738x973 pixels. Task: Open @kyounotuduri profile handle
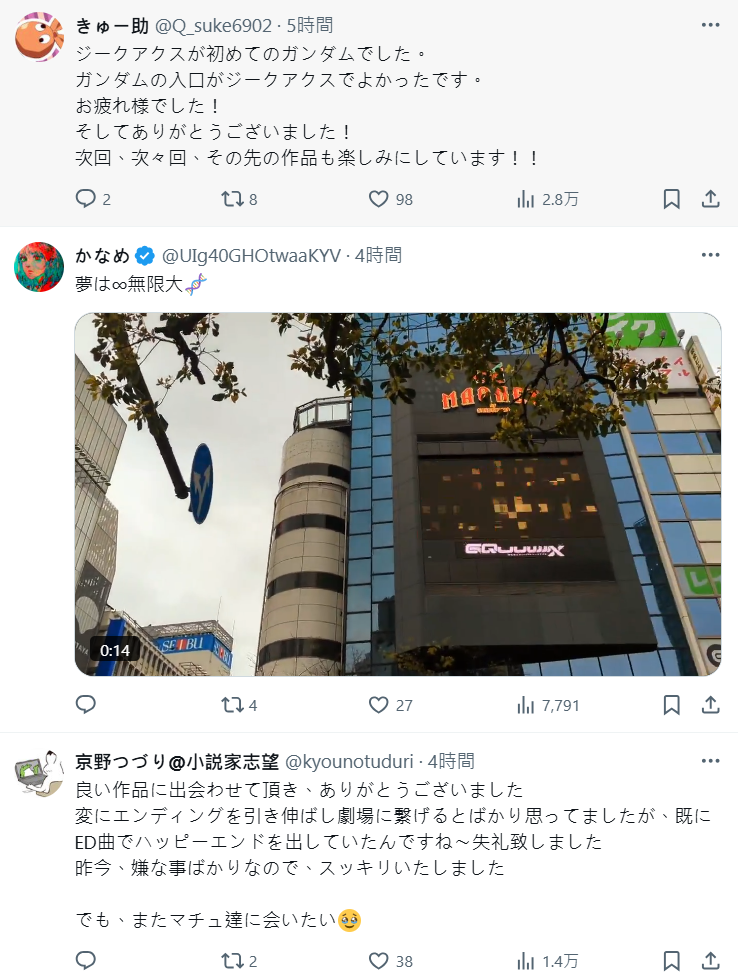(x=349, y=761)
